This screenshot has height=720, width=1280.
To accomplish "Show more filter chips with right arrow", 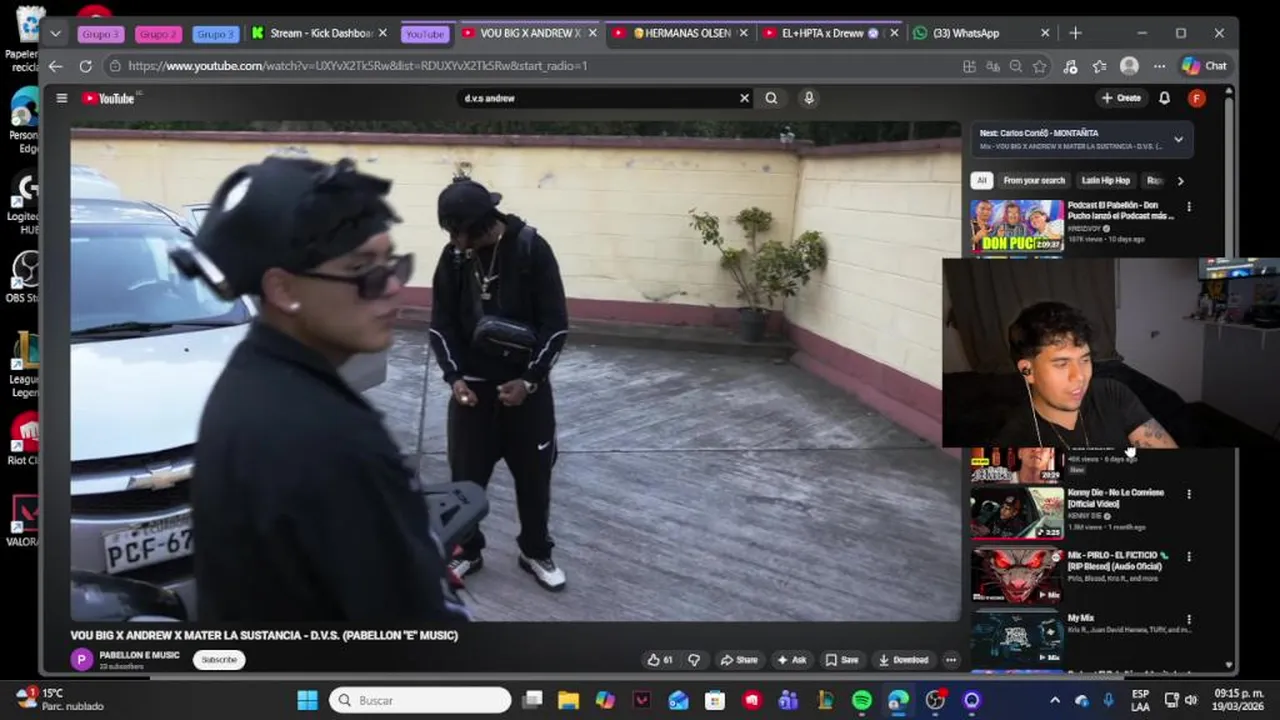I will [1180, 181].
